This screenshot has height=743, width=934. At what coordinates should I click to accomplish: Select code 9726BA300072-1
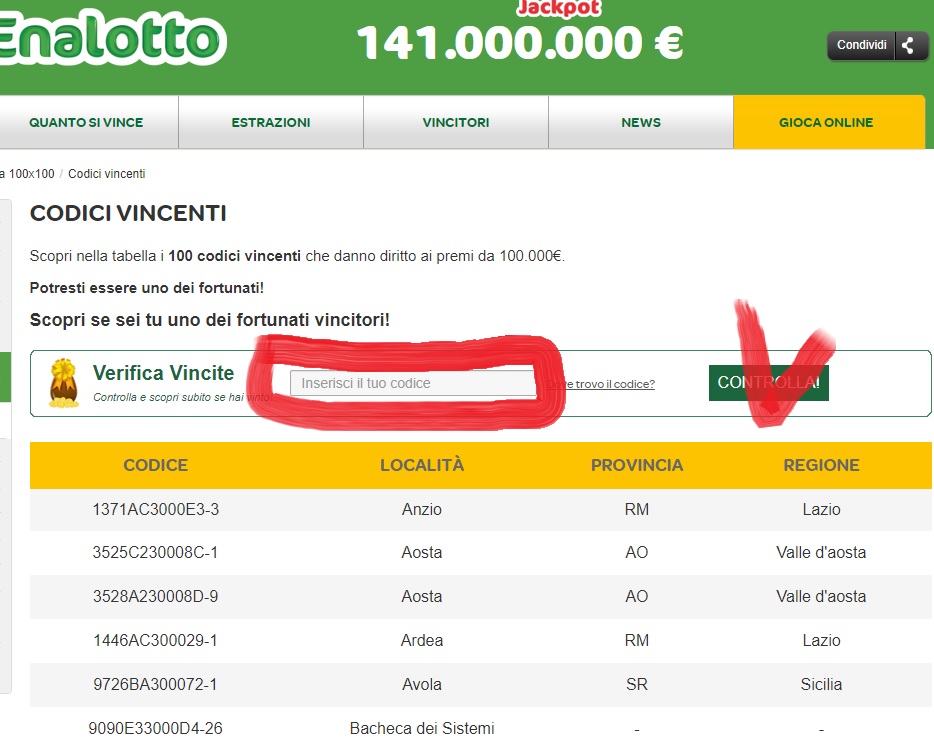(155, 684)
